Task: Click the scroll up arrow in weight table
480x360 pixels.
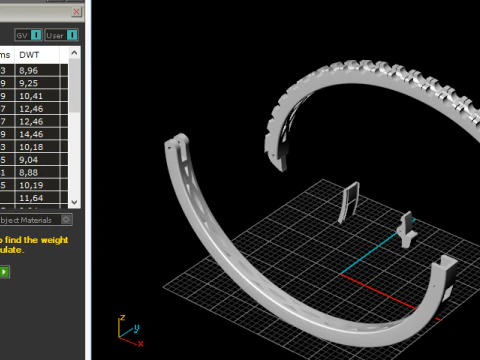Action: click(x=74, y=53)
